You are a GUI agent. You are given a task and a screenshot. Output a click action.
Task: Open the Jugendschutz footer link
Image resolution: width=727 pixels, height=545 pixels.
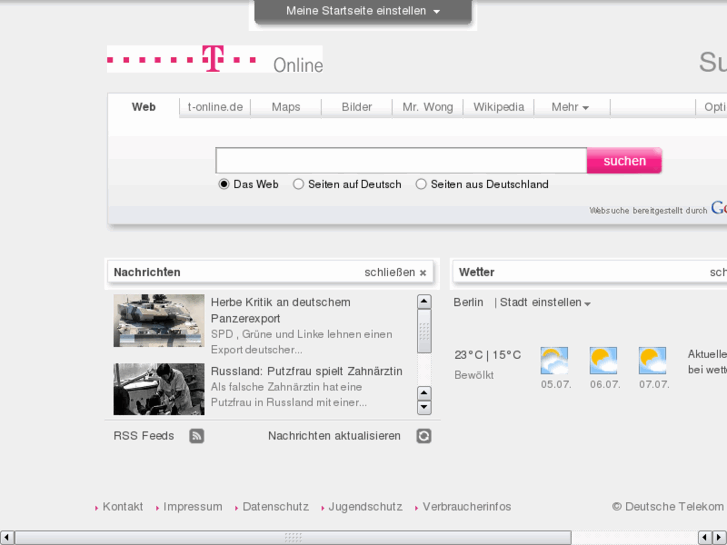(365, 507)
